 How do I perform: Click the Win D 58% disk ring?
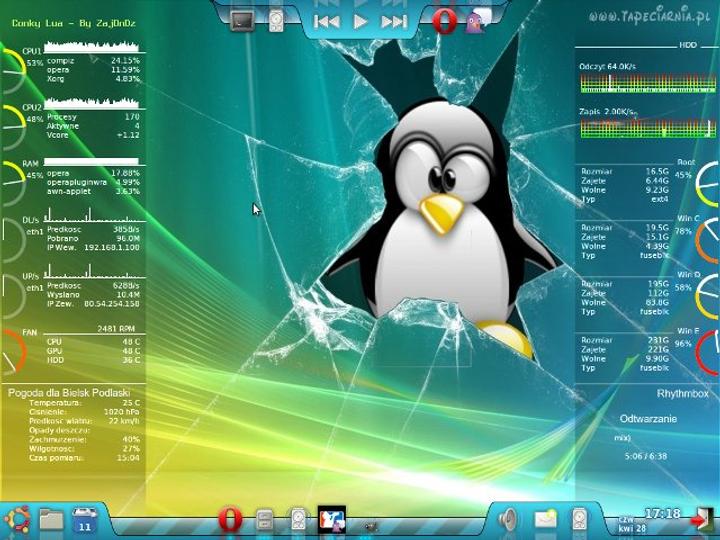(707, 297)
